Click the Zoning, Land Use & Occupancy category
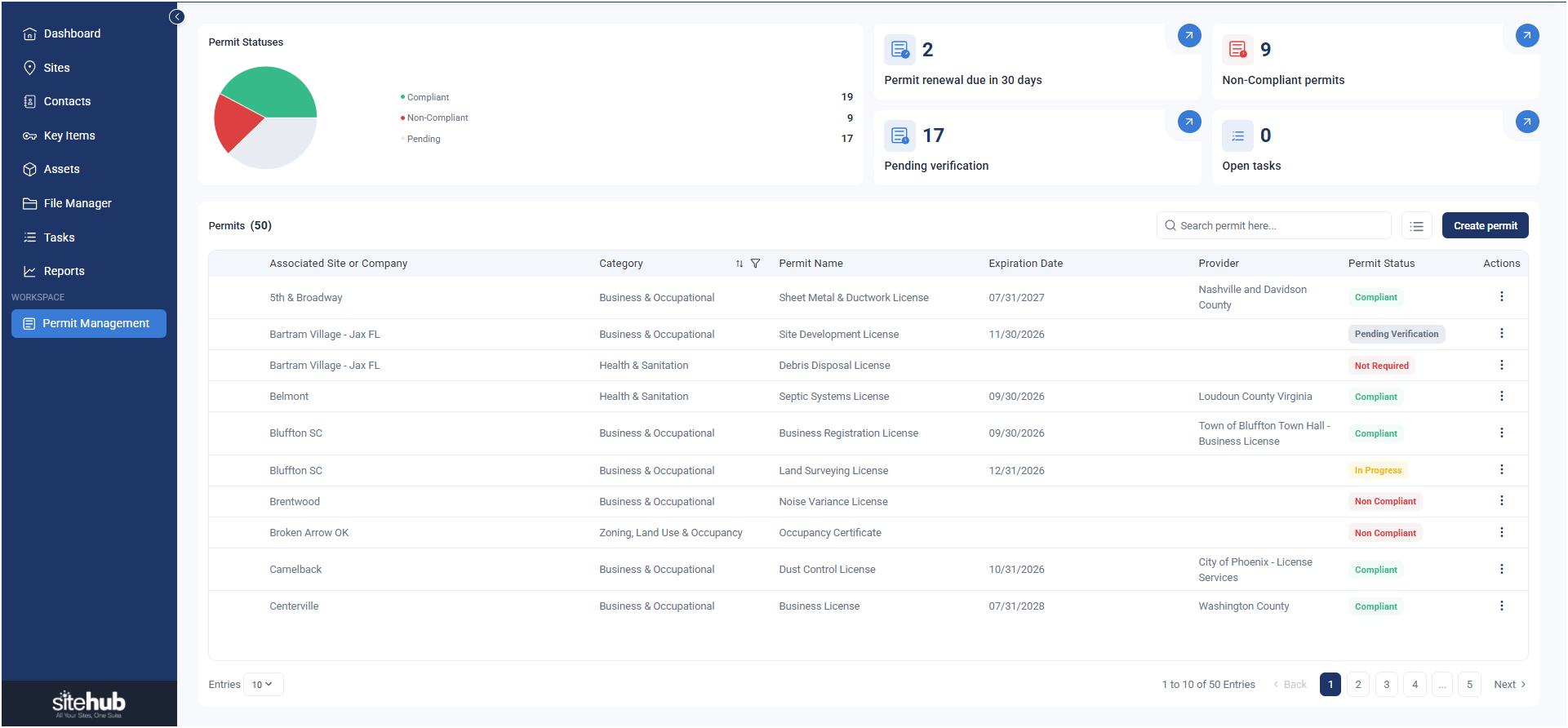The height and width of the screenshot is (728, 1568). point(670,533)
